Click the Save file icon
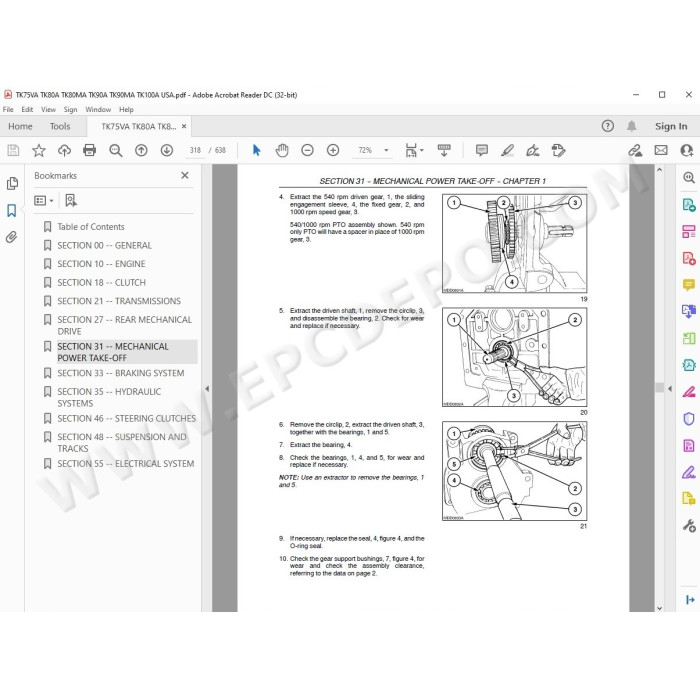Viewport: 700px width, 700px height. pos(13,150)
